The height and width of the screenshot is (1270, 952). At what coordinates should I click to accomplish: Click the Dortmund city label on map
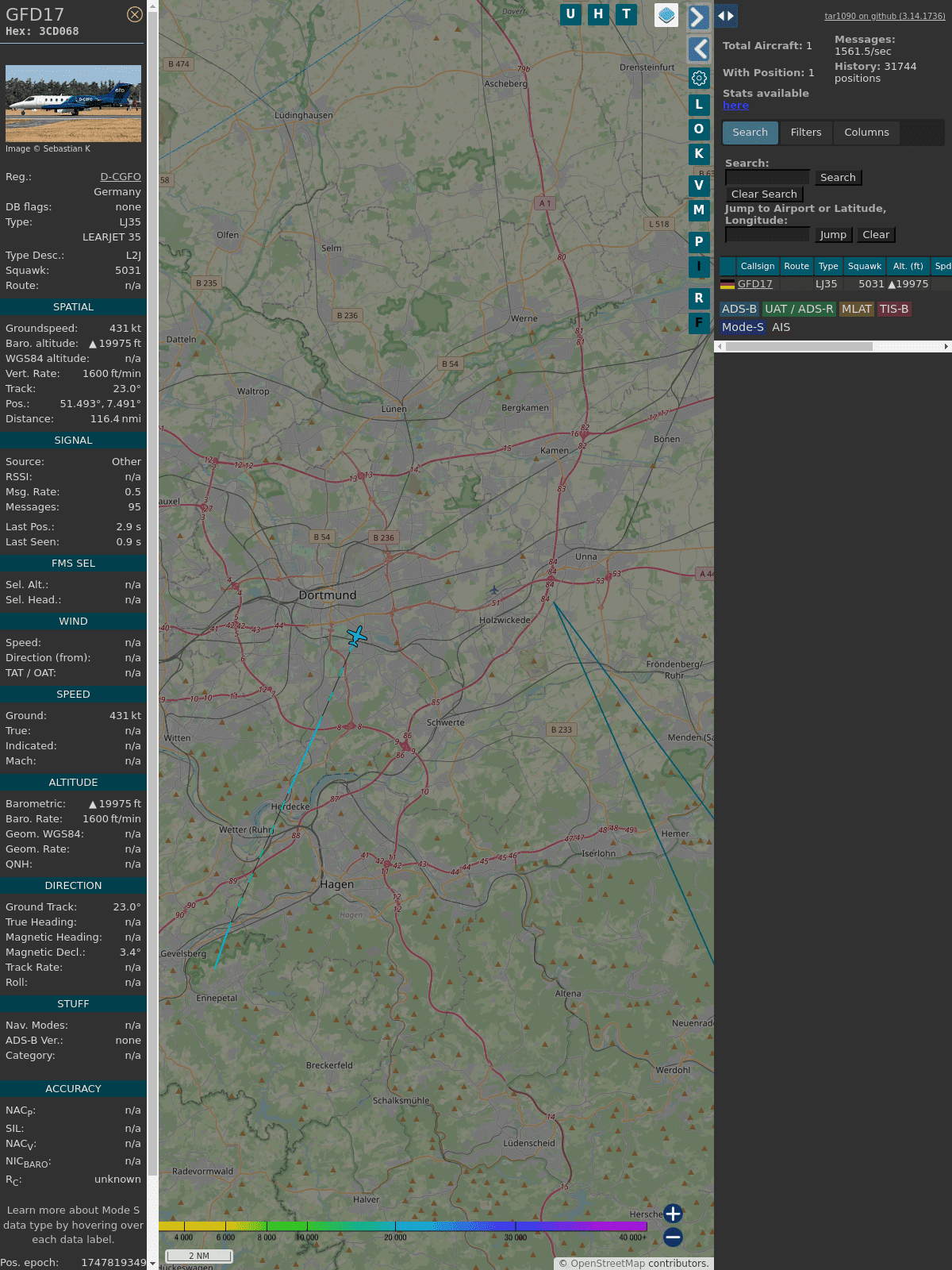(328, 595)
